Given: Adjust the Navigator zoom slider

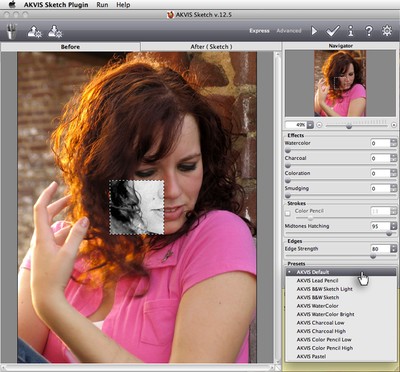Looking at the screenshot, I should (349, 126).
